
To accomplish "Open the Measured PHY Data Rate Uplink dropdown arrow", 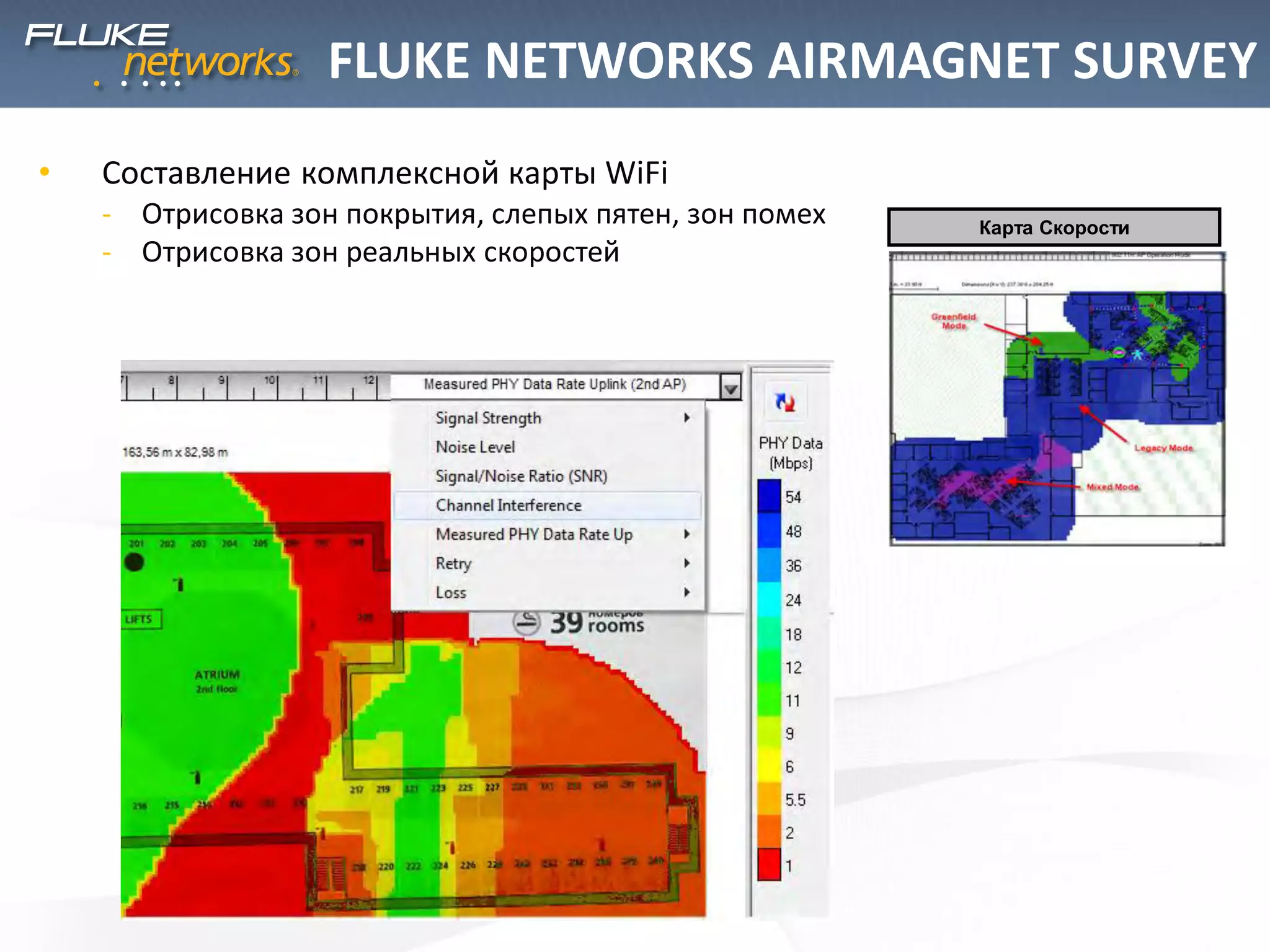I will tap(731, 388).
